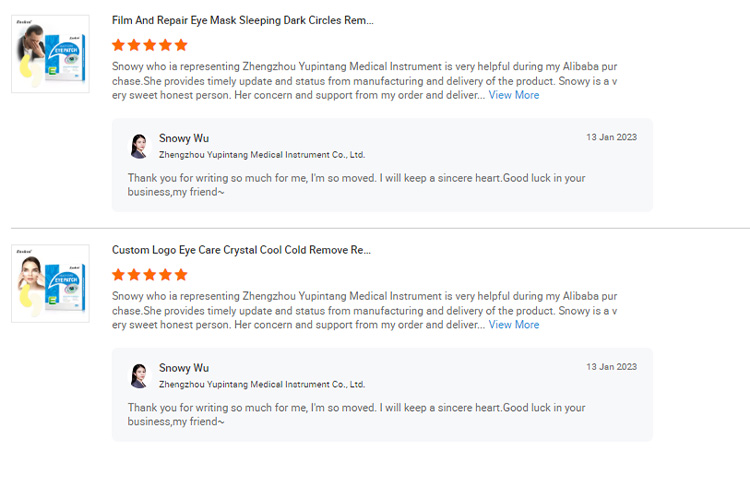
Task: Click the third star of the Film And Repair rating
Action: pos(150,45)
